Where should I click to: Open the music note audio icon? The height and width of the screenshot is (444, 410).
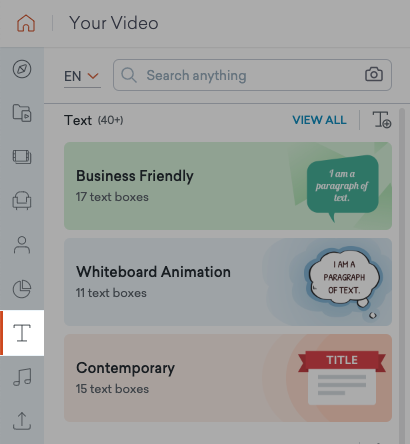22,377
